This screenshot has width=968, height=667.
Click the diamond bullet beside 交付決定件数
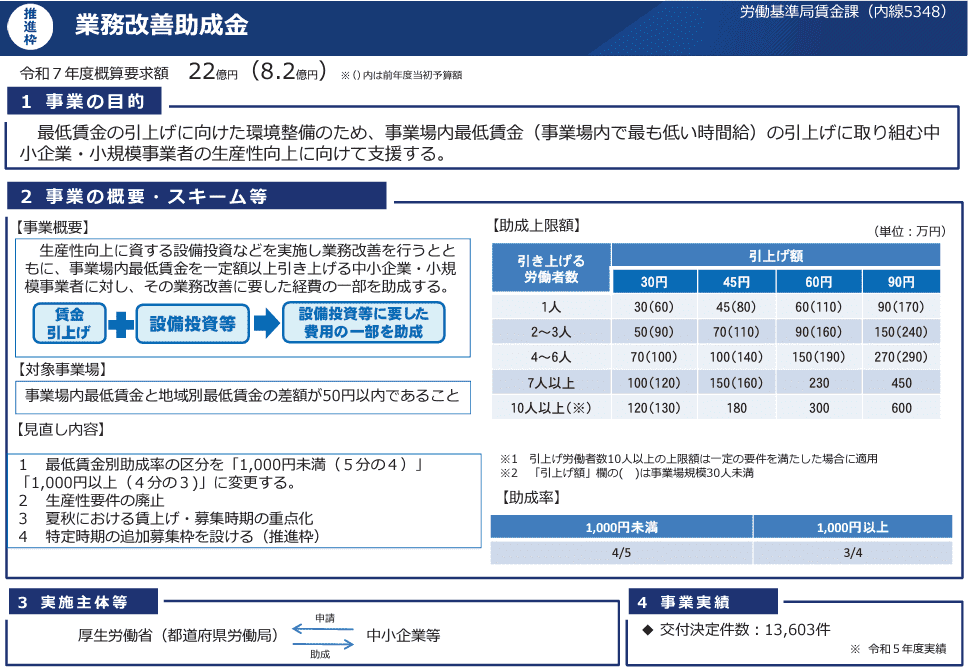647,630
